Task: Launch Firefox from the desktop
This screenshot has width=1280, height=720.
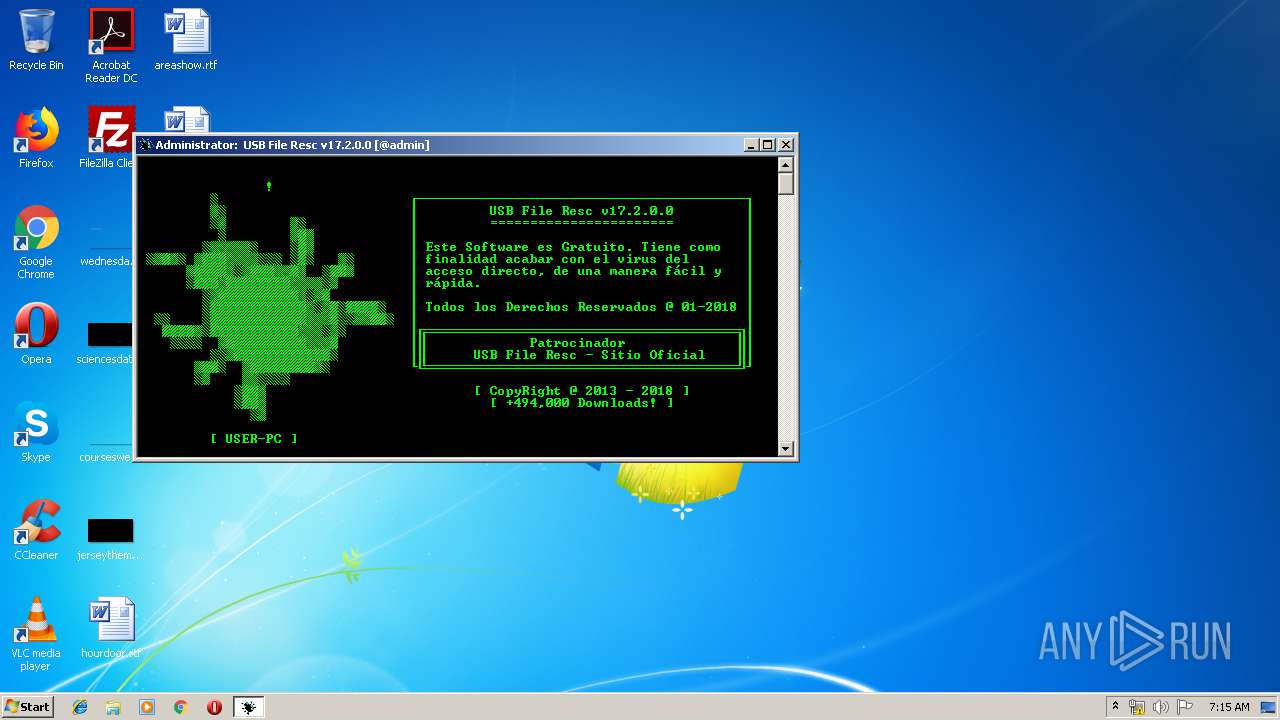Action: (x=36, y=138)
